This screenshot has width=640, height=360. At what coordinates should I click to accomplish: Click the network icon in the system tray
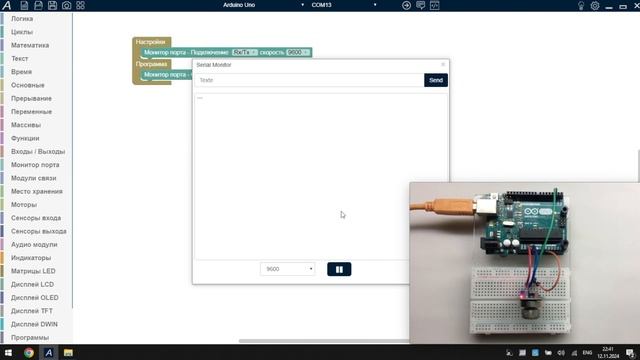coord(574,353)
